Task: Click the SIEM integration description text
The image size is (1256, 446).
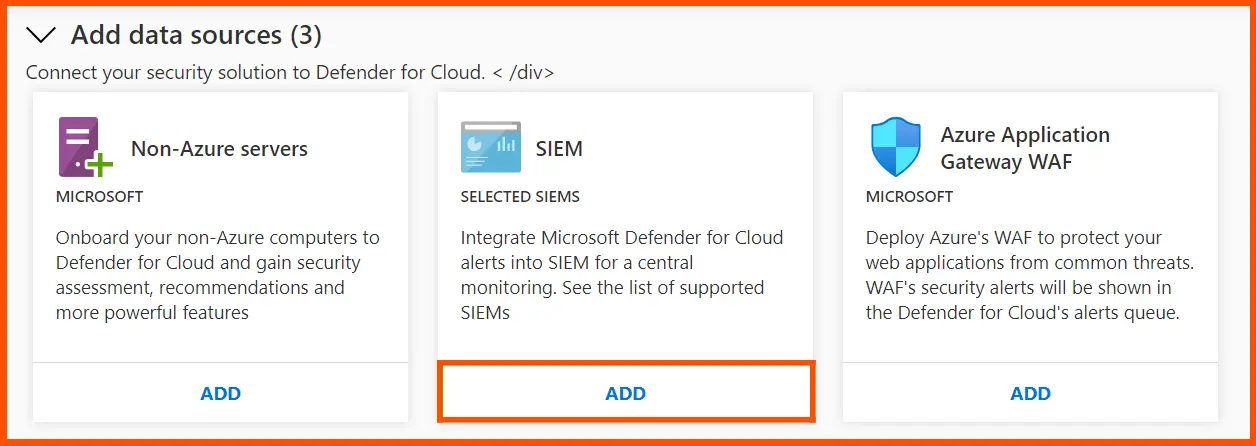Action: point(622,275)
